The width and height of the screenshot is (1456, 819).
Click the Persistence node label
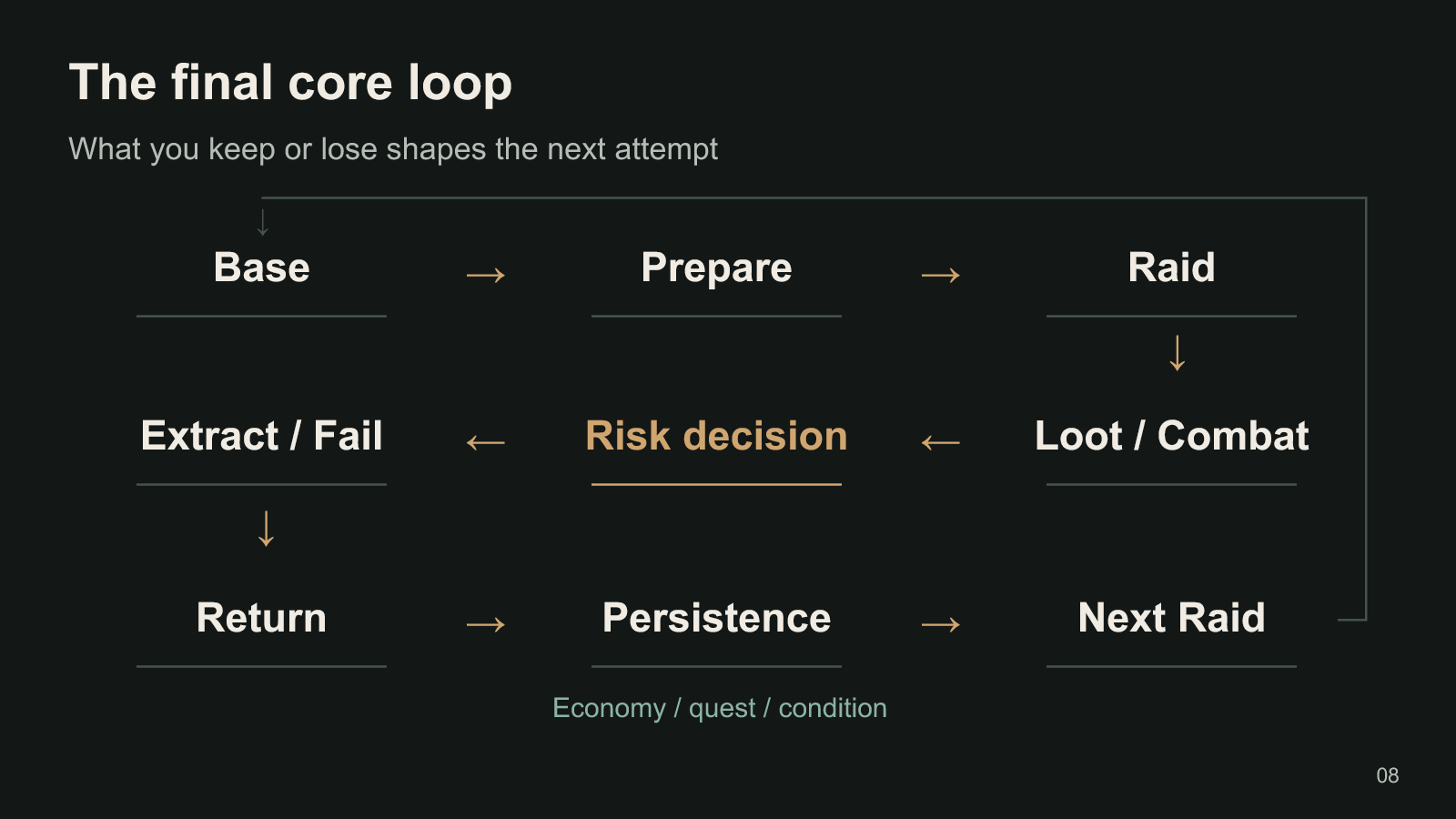click(717, 618)
